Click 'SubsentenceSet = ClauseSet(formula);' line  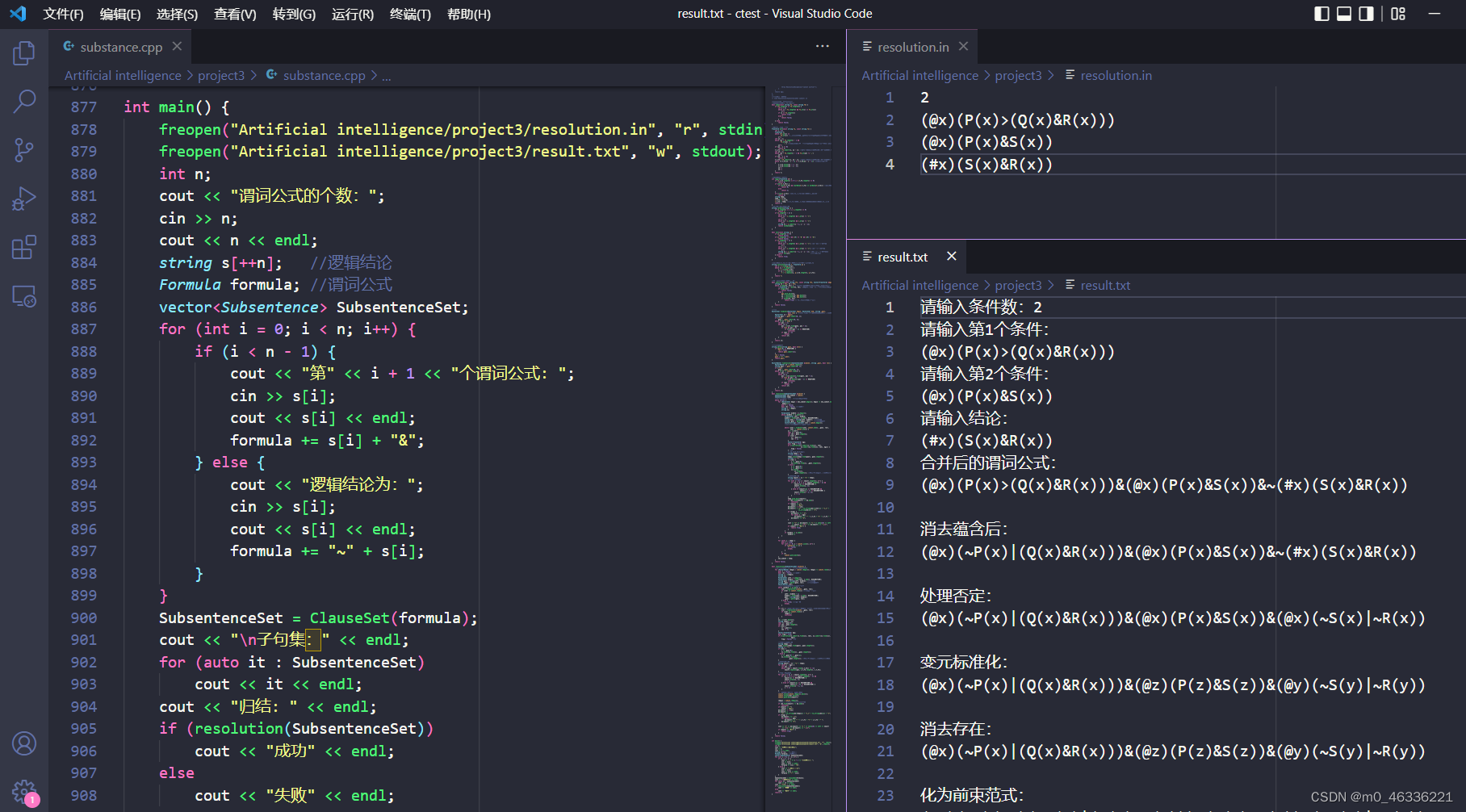[318, 618]
